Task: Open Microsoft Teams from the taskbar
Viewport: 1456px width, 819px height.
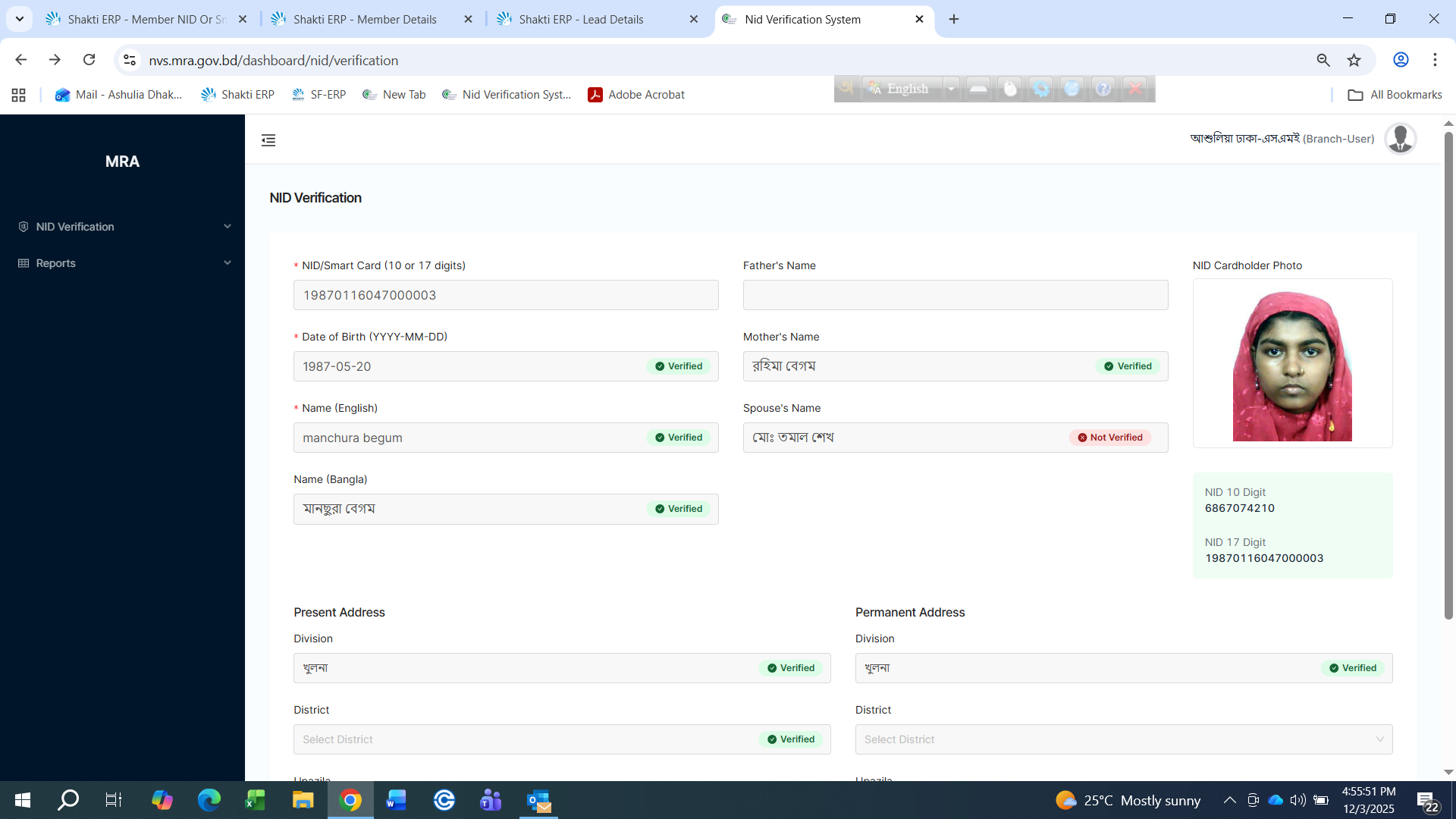Action: click(x=491, y=800)
